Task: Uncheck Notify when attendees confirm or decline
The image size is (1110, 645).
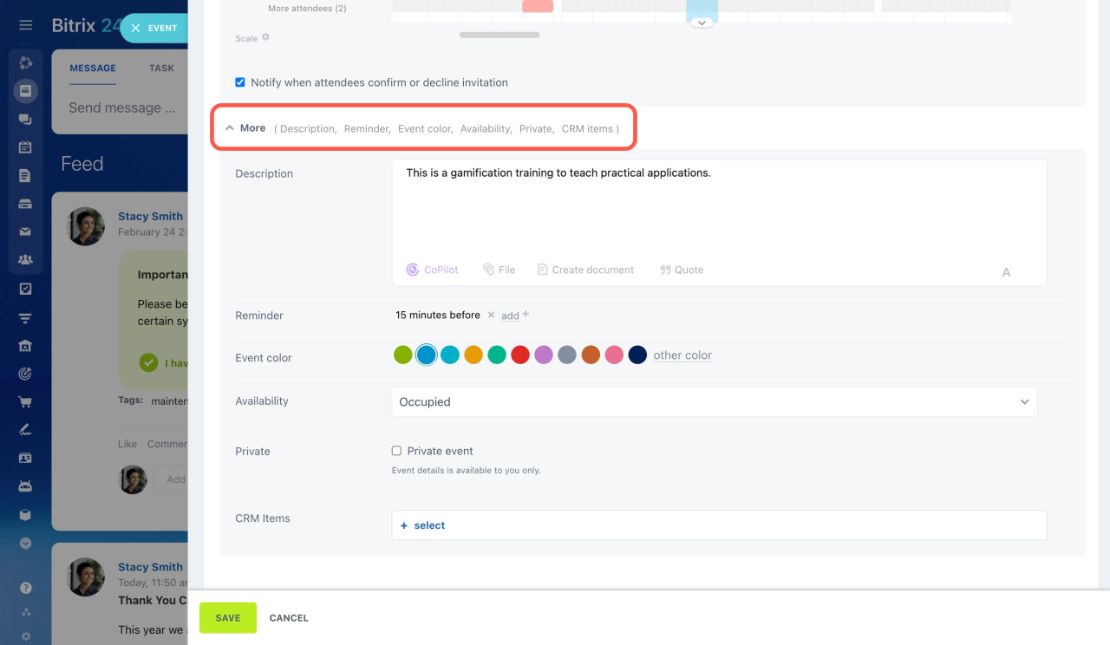Action: 240,82
